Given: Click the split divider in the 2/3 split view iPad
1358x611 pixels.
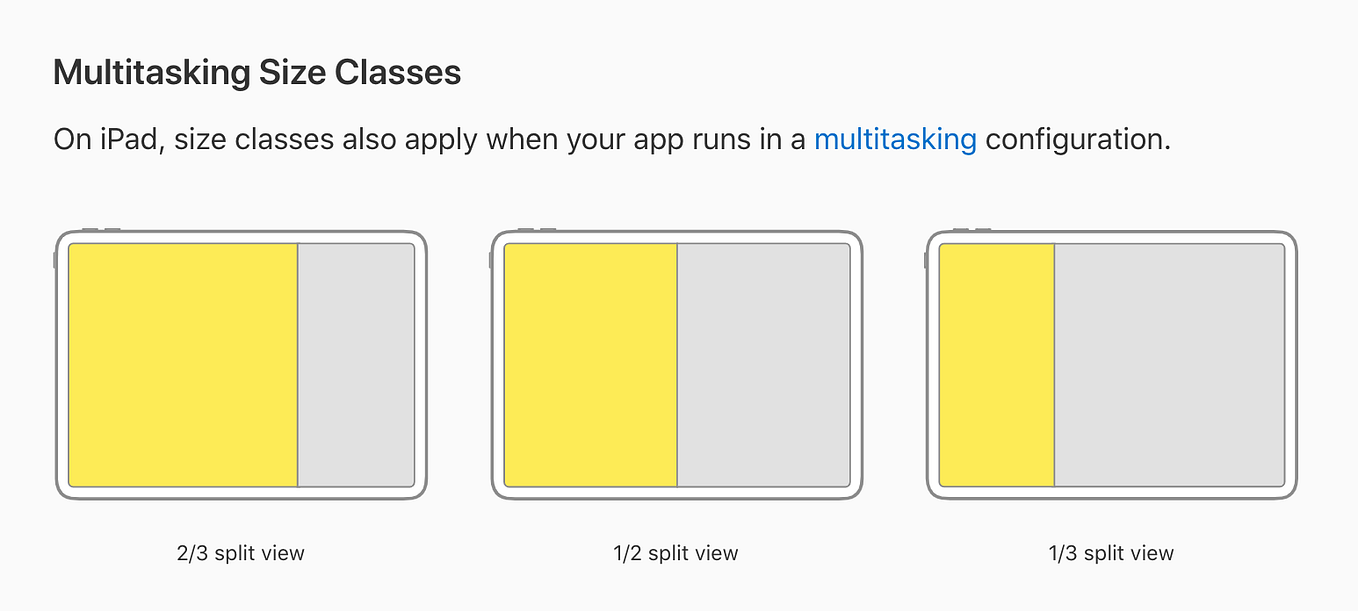Looking at the screenshot, I should (x=298, y=365).
